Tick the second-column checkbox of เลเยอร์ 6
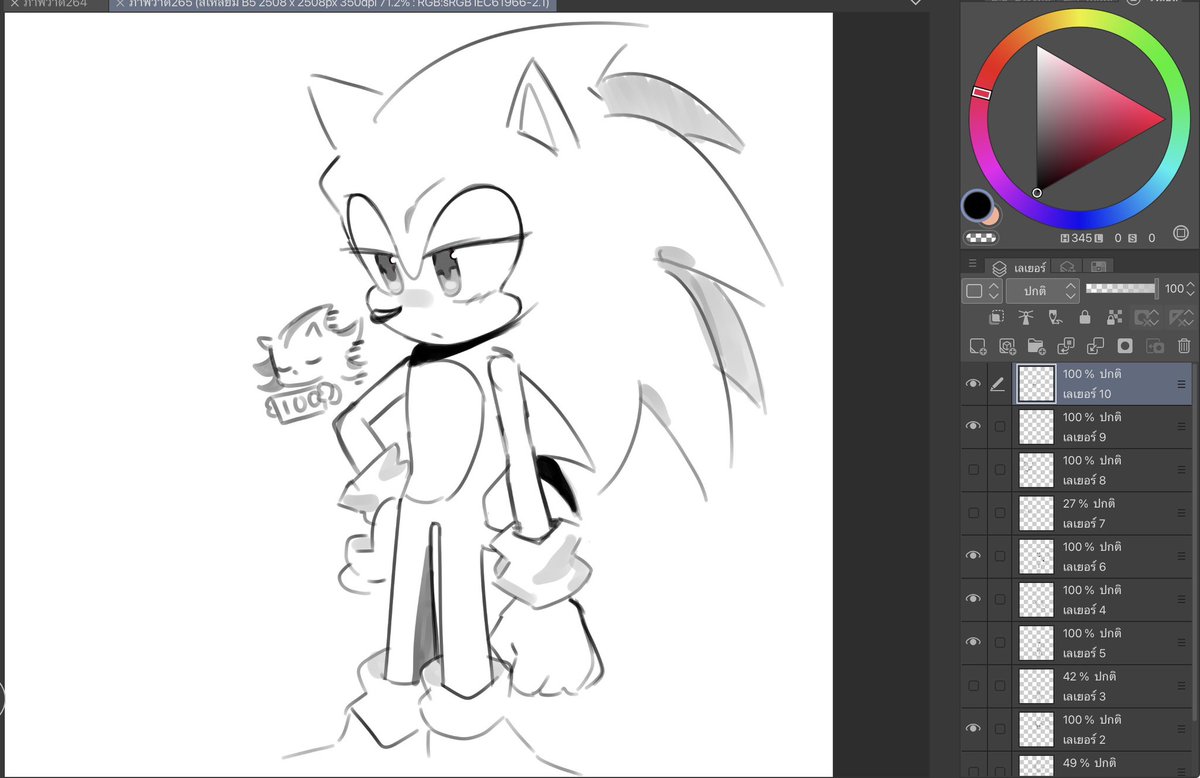Image resolution: width=1200 pixels, height=778 pixels. [999, 557]
